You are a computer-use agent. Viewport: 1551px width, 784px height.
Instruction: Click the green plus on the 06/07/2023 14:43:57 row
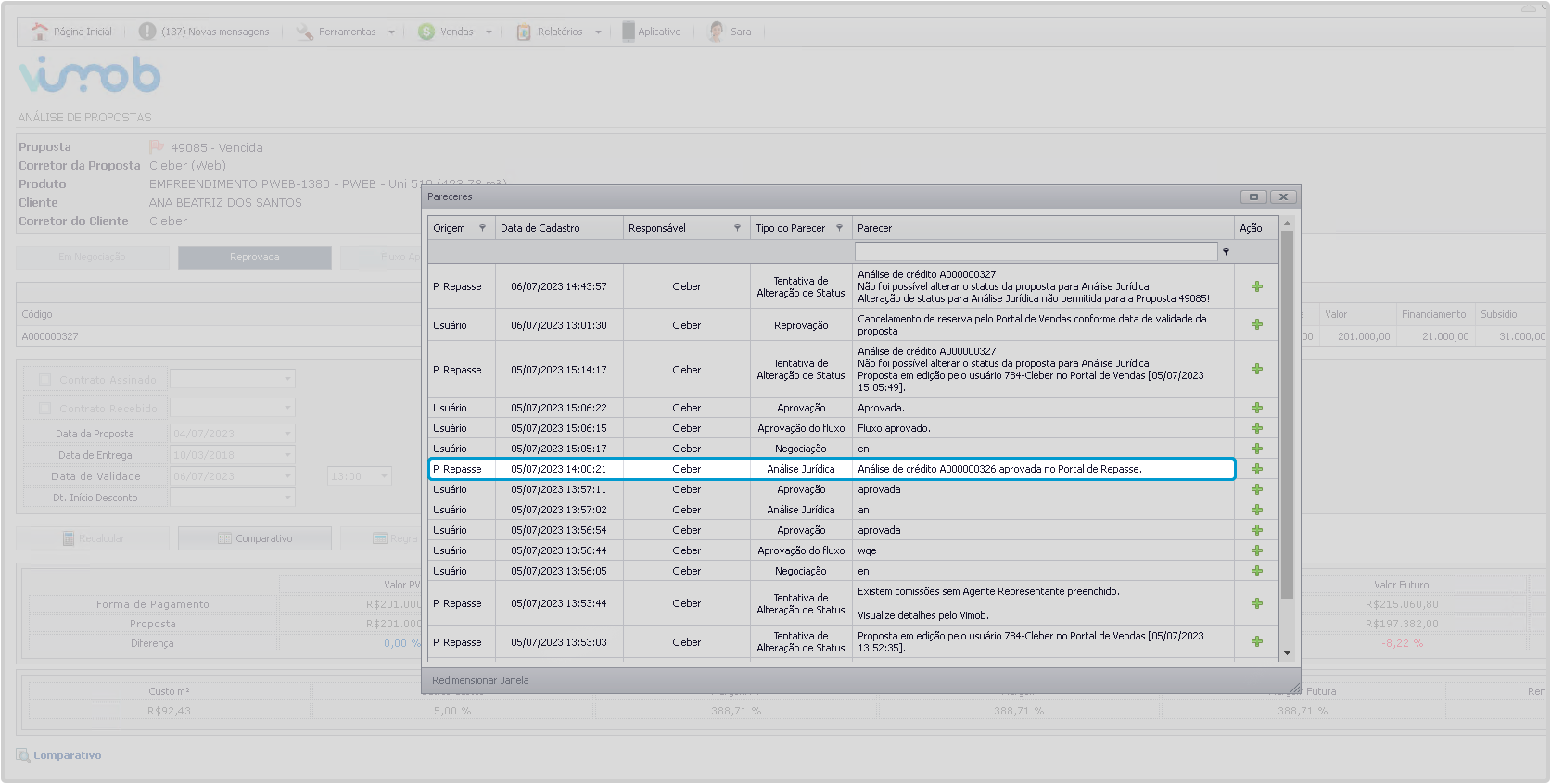(x=1256, y=286)
